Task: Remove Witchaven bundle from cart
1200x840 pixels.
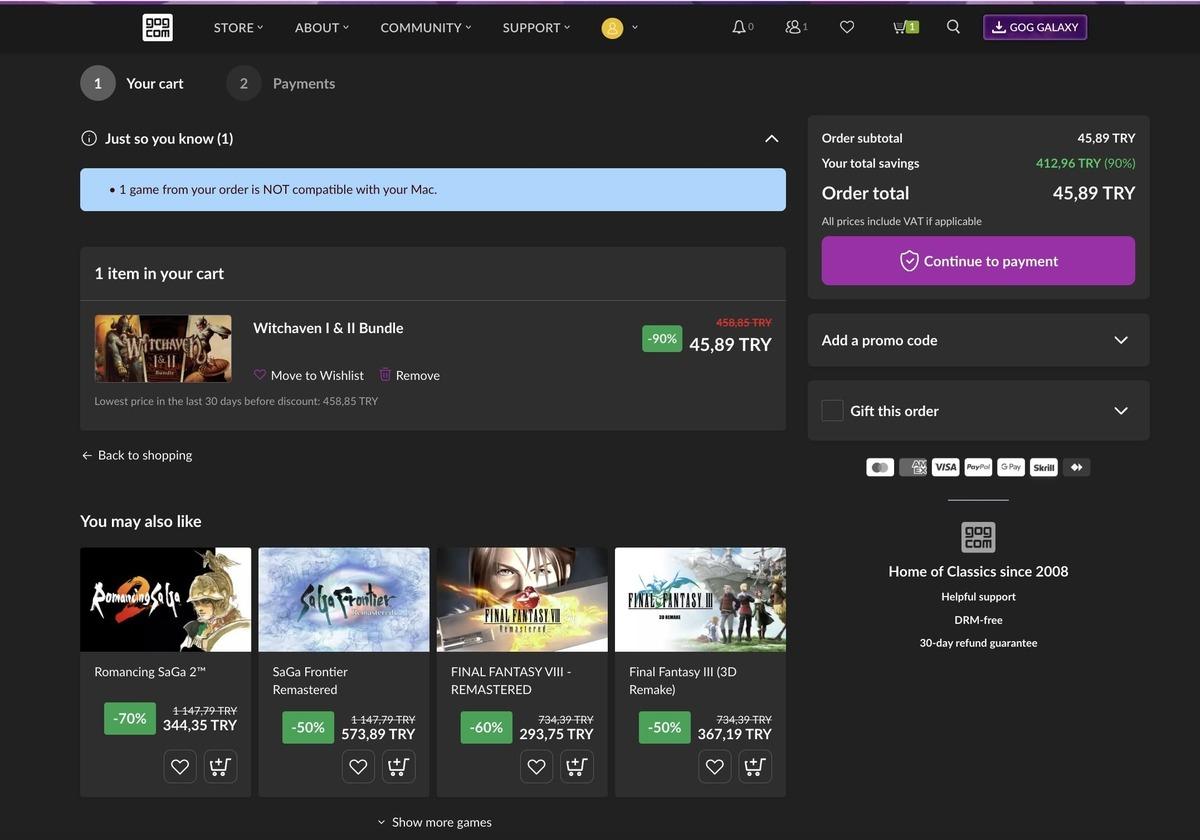Action: tap(409, 375)
